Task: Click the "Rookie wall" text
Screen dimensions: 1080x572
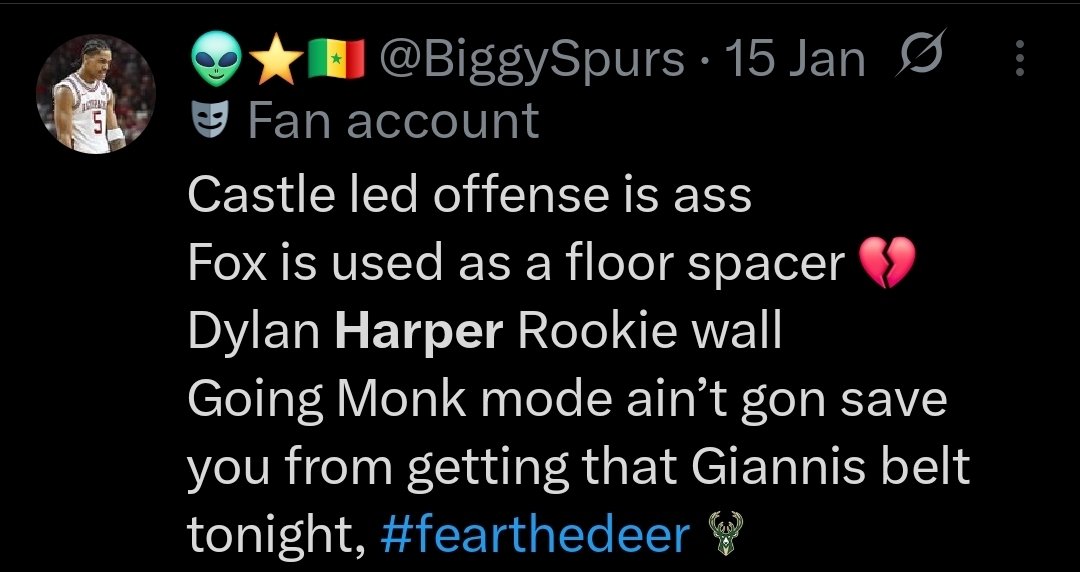Action: [x=648, y=332]
